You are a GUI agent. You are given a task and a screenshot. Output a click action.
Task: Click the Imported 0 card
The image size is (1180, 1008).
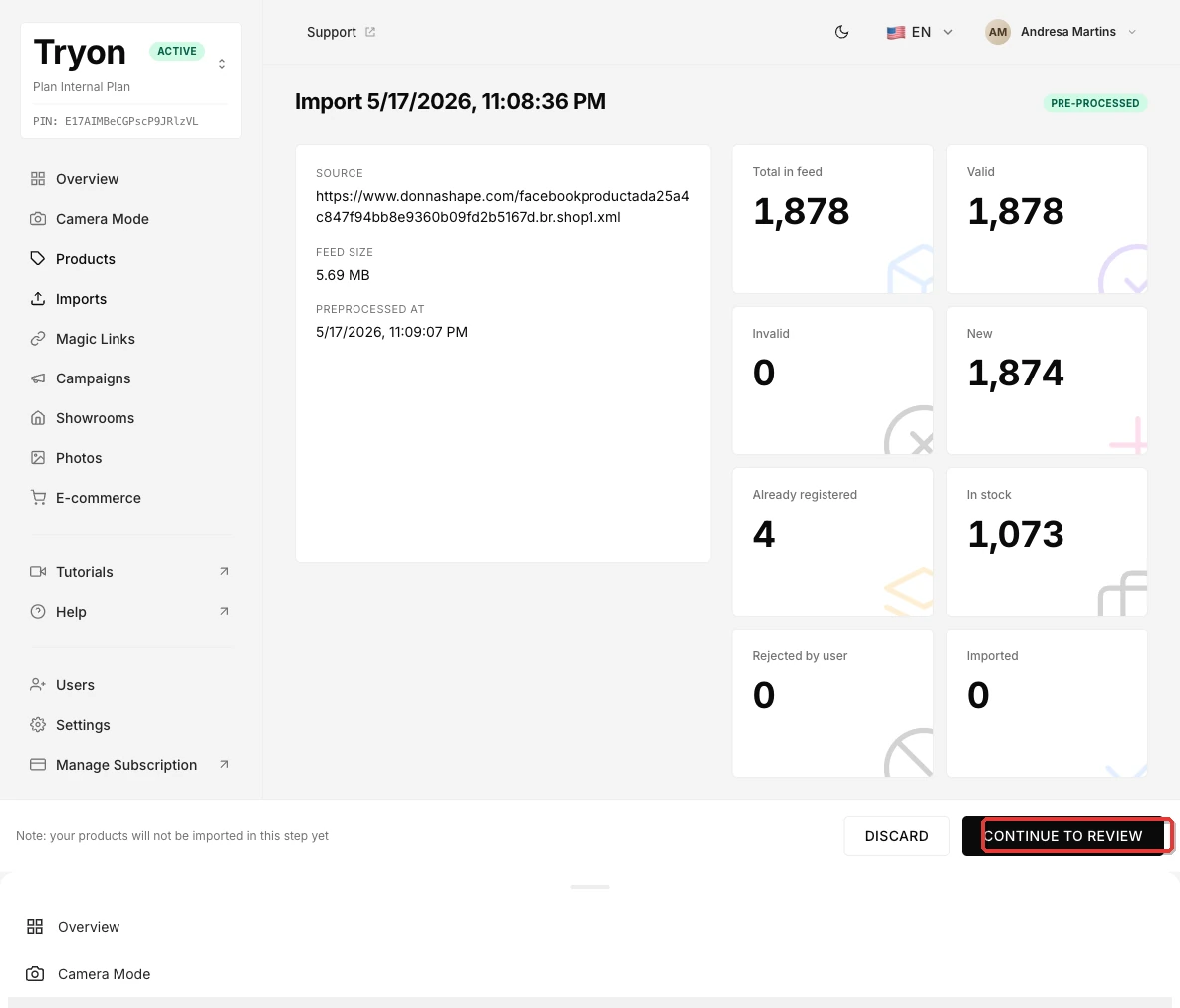tap(1046, 703)
